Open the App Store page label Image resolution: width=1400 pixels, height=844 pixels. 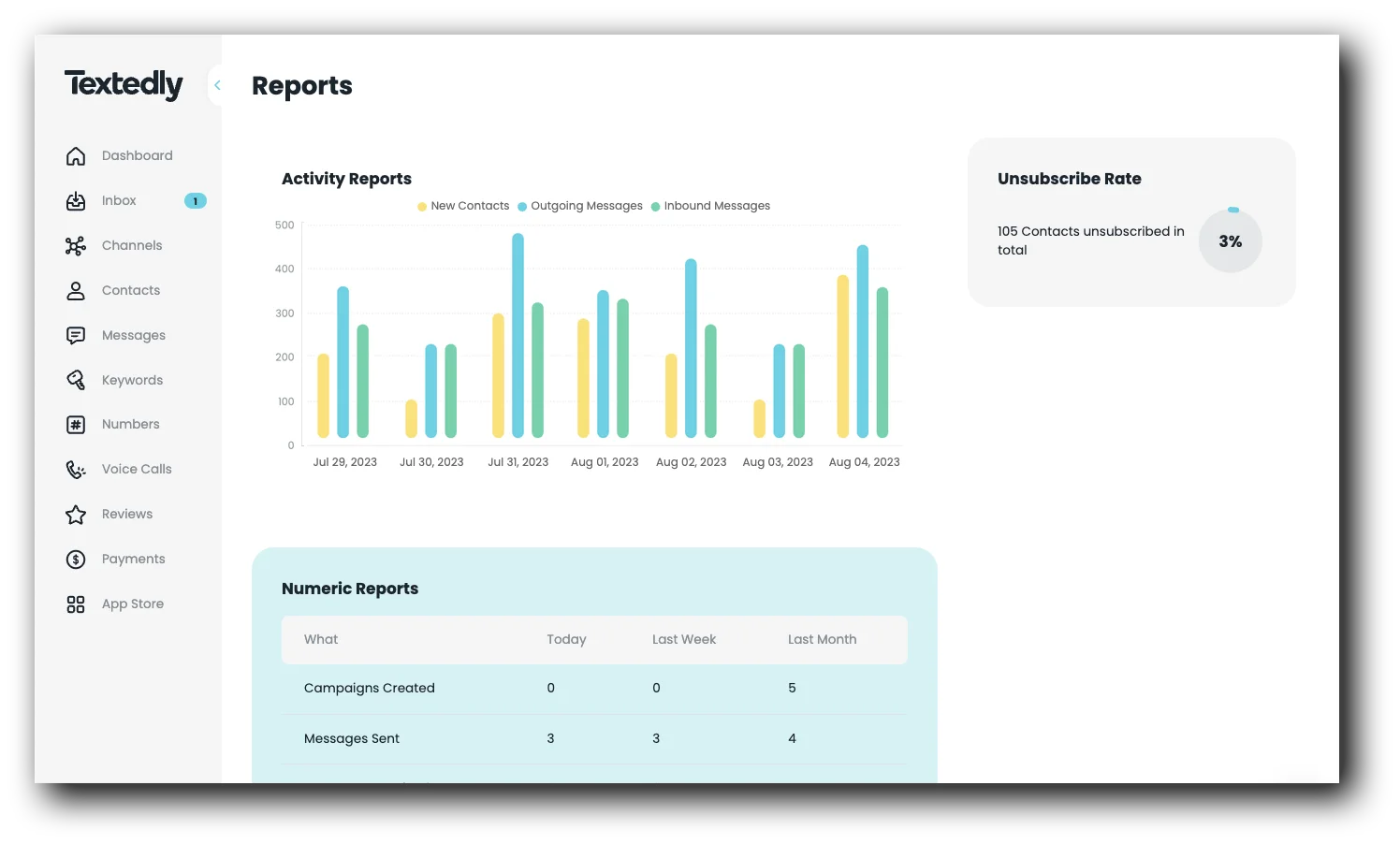tap(133, 604)
